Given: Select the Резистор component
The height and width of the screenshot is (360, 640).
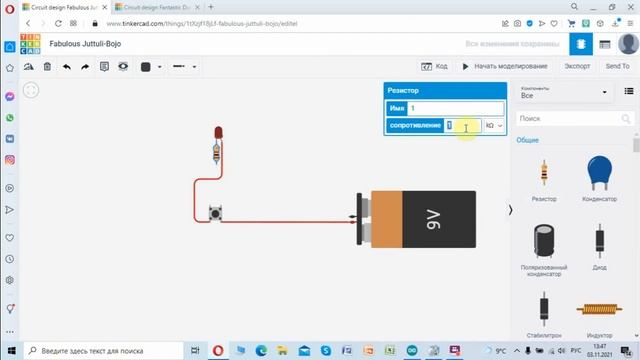Looking at the screenshot, I should [x=544, y=180].
